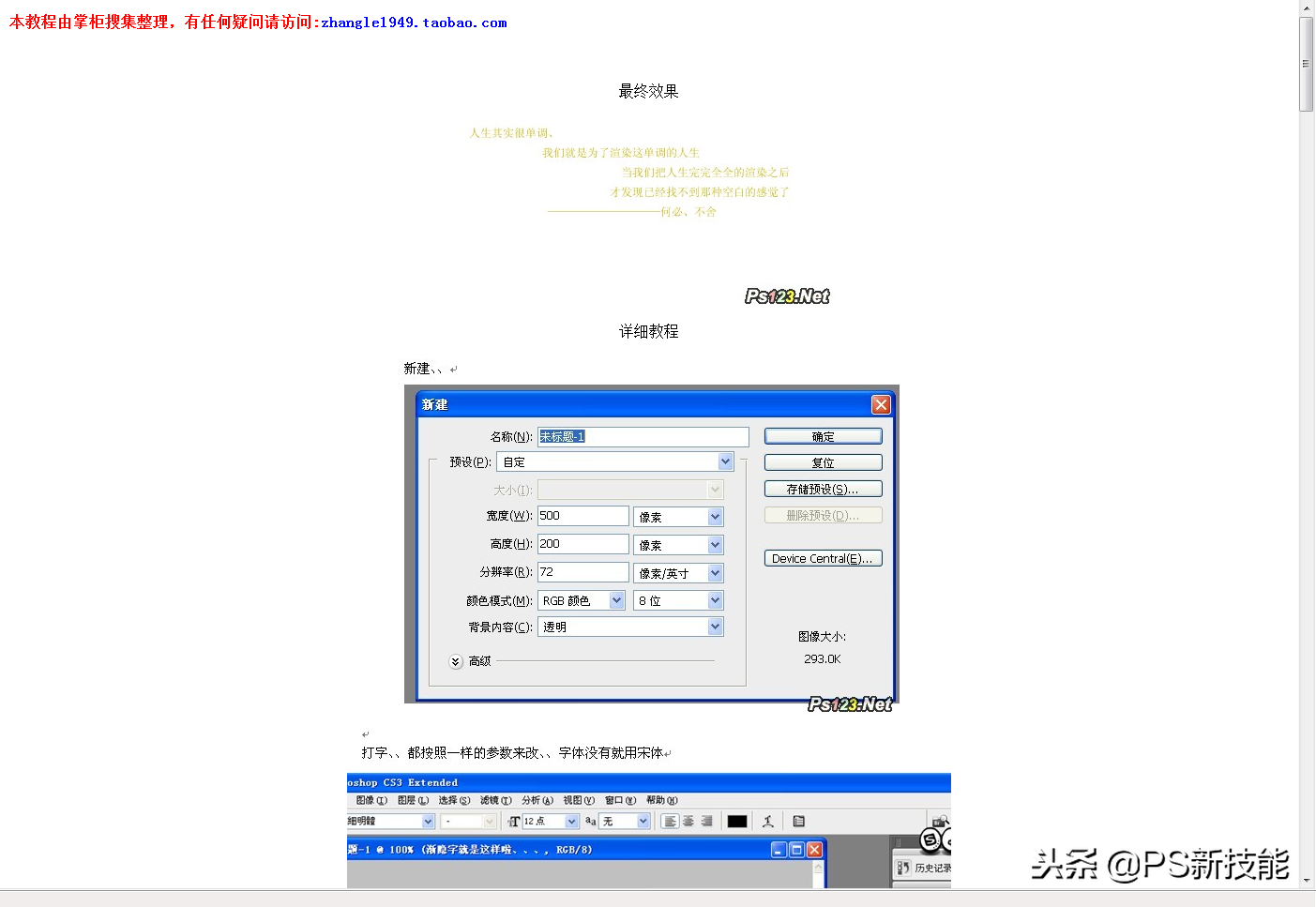Click the red X on the 新建 dialog
This screenshot has width=1316, height=907.
(x=881, y=404)
